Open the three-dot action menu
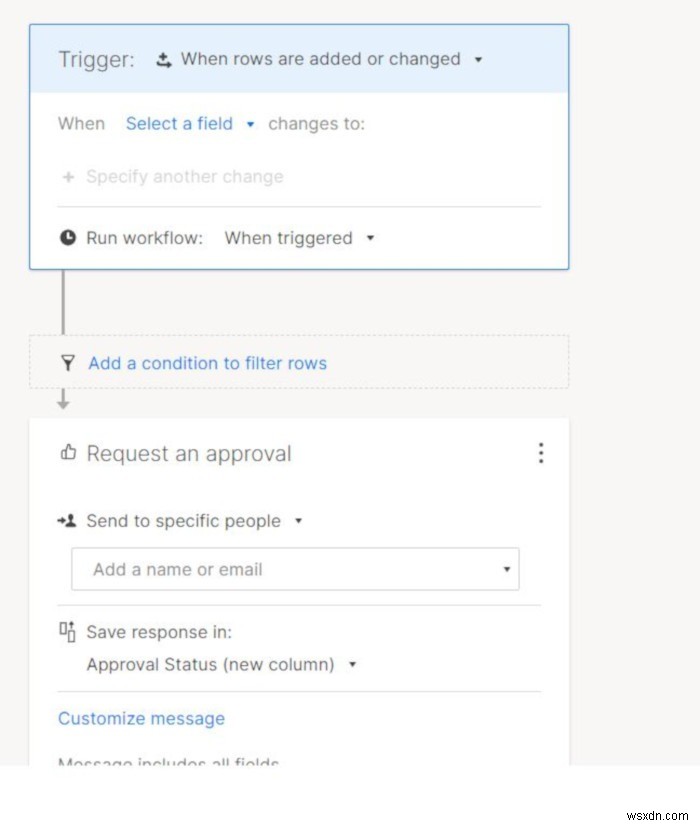This screenshot has height=826, width=700. pyautogui.click(x=541, y=453)
